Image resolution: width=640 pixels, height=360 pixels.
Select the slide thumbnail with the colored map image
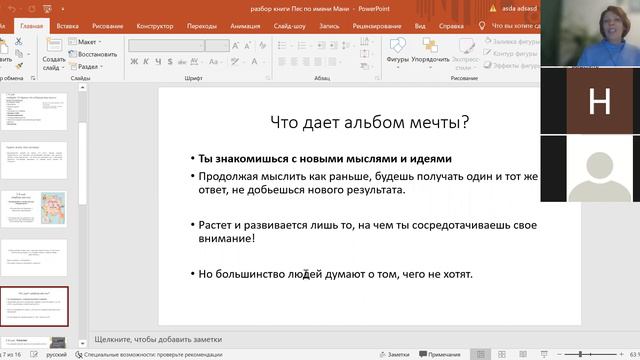tap(34, 209)
